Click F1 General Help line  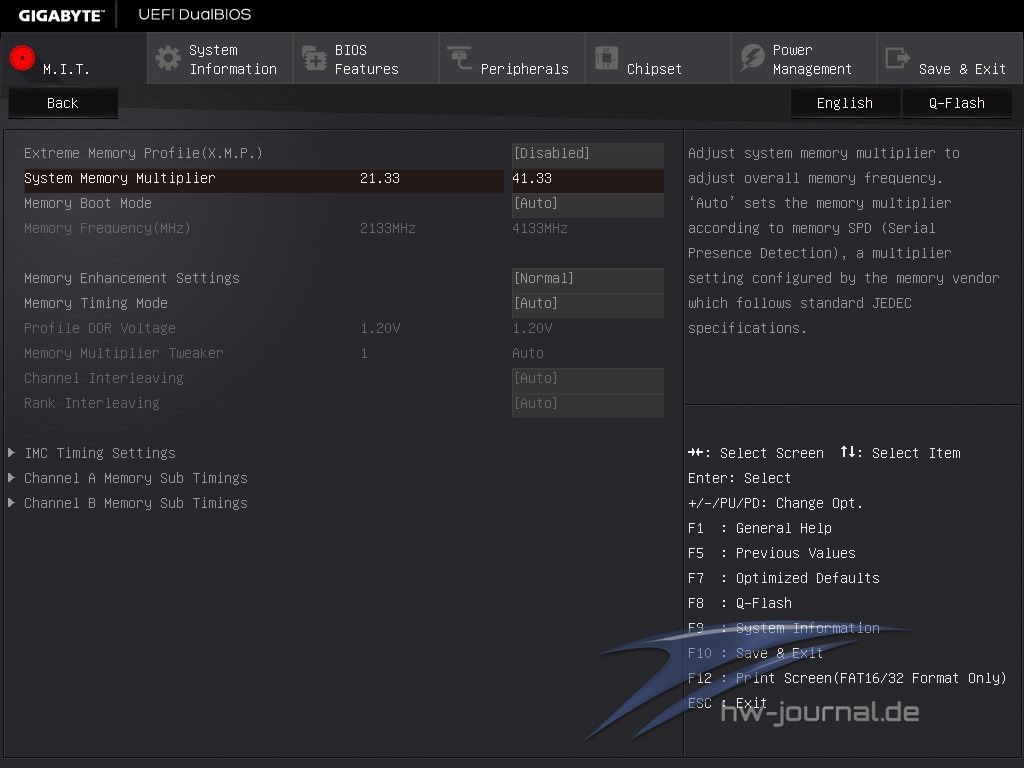click(760, 528)
